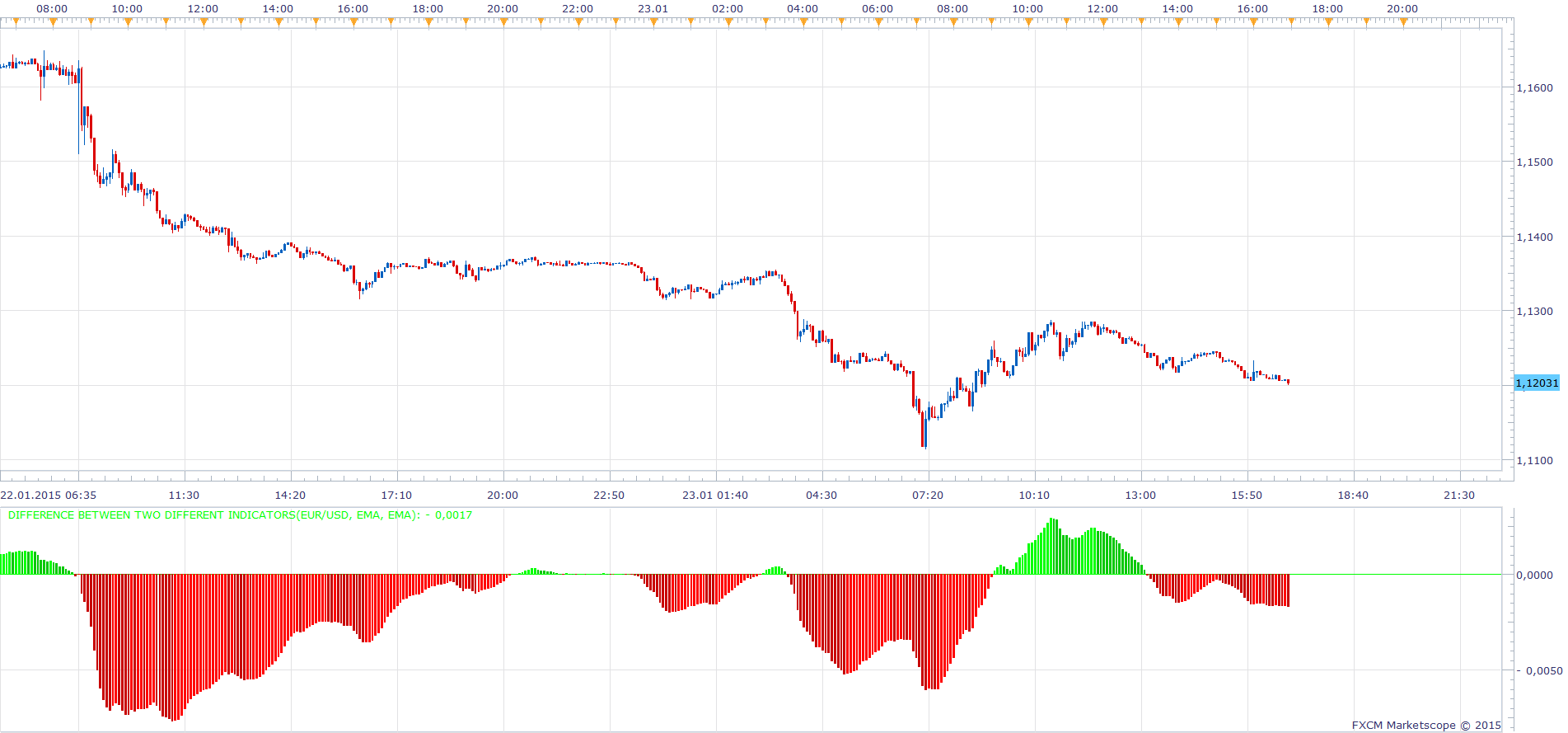Click the orange marker under 04:00 on top axis
Image resolution: width=1568 pixels, height=733 pixels.
point(803,22)
